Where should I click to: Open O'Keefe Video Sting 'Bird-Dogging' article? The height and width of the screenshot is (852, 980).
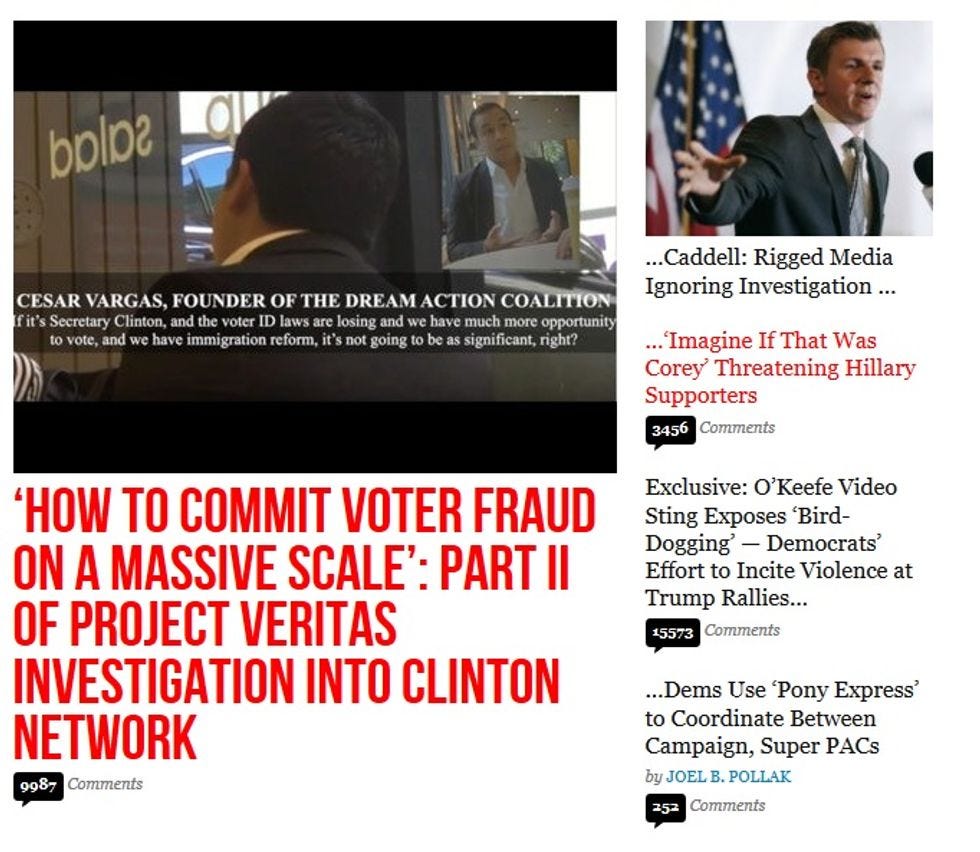[x=779, y=542]
